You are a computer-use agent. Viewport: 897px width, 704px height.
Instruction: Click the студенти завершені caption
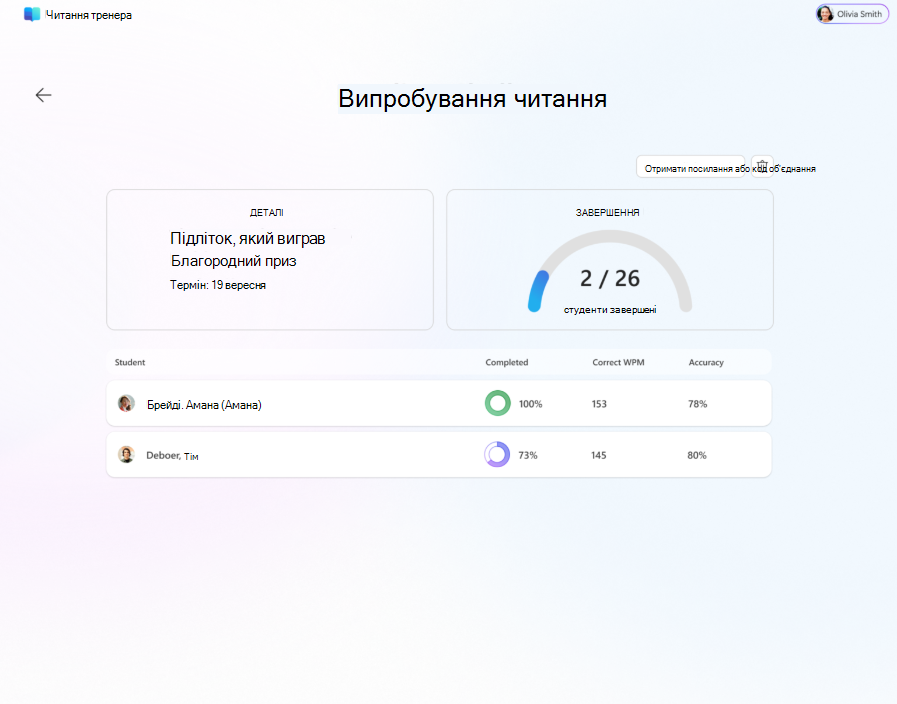tap(610, 310)
